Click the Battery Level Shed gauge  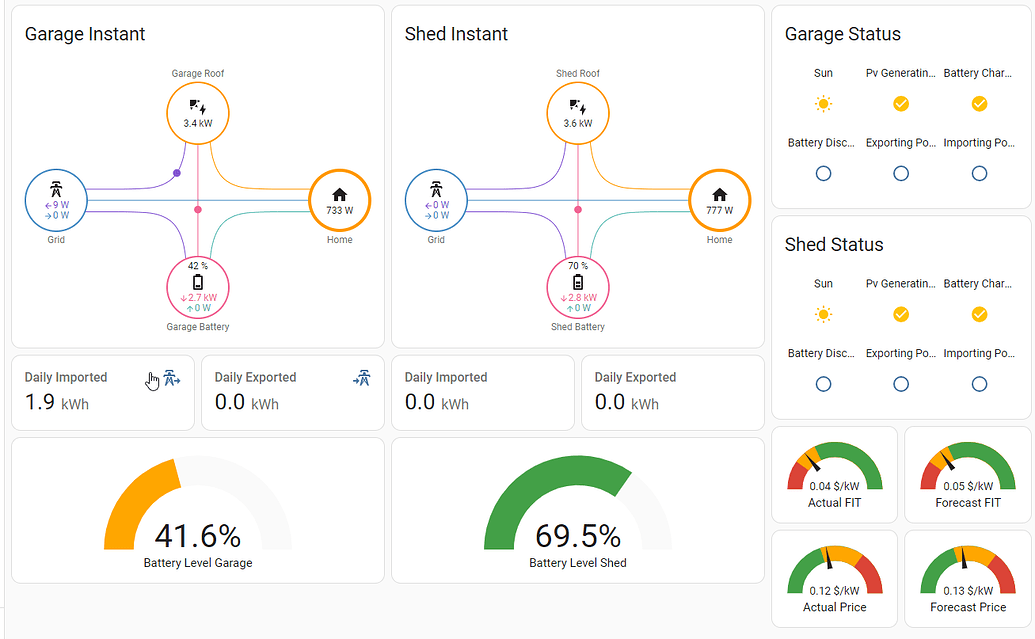(578, 510)
